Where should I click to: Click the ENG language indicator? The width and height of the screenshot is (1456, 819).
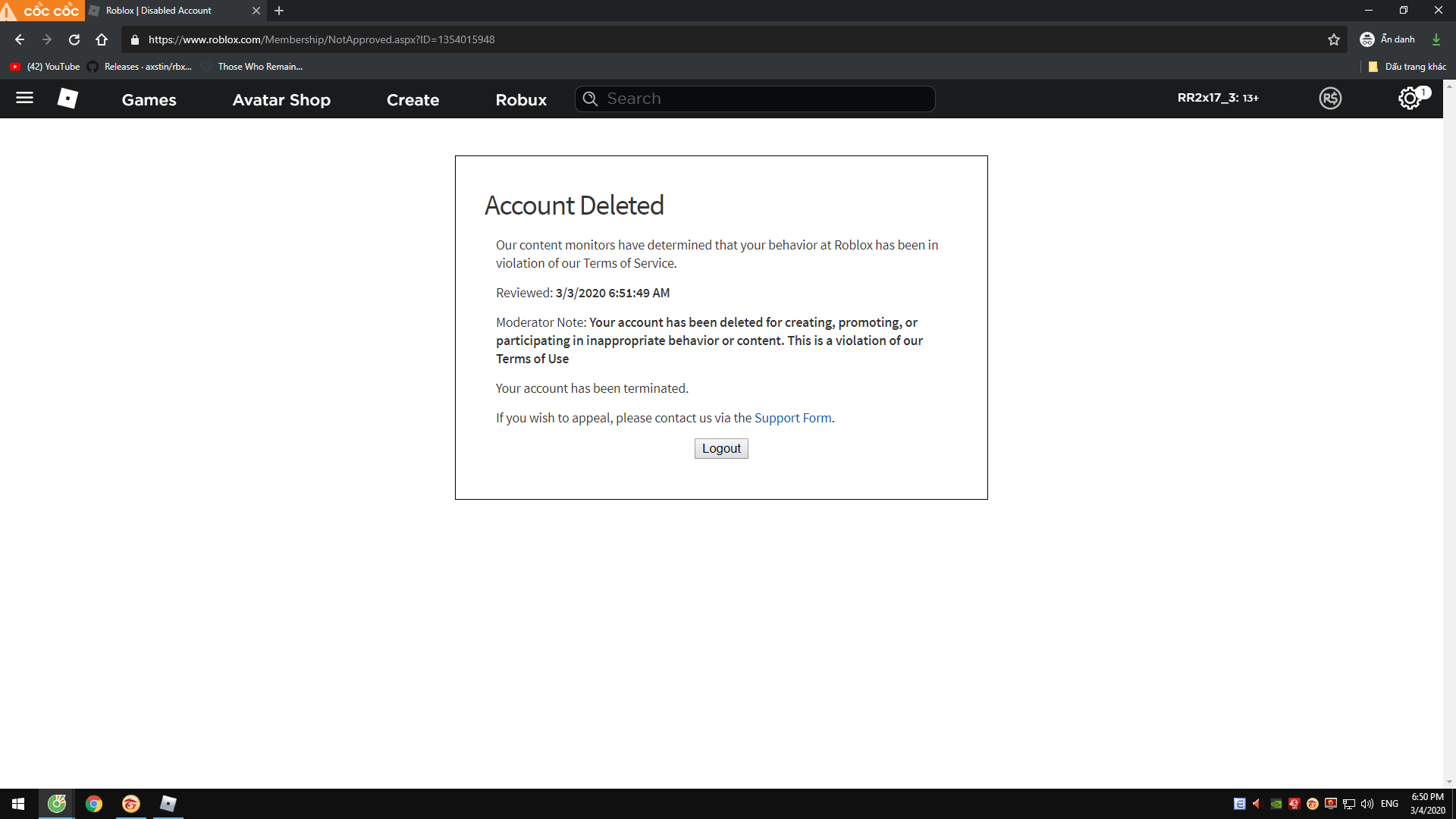click(x=1390, y=804)
